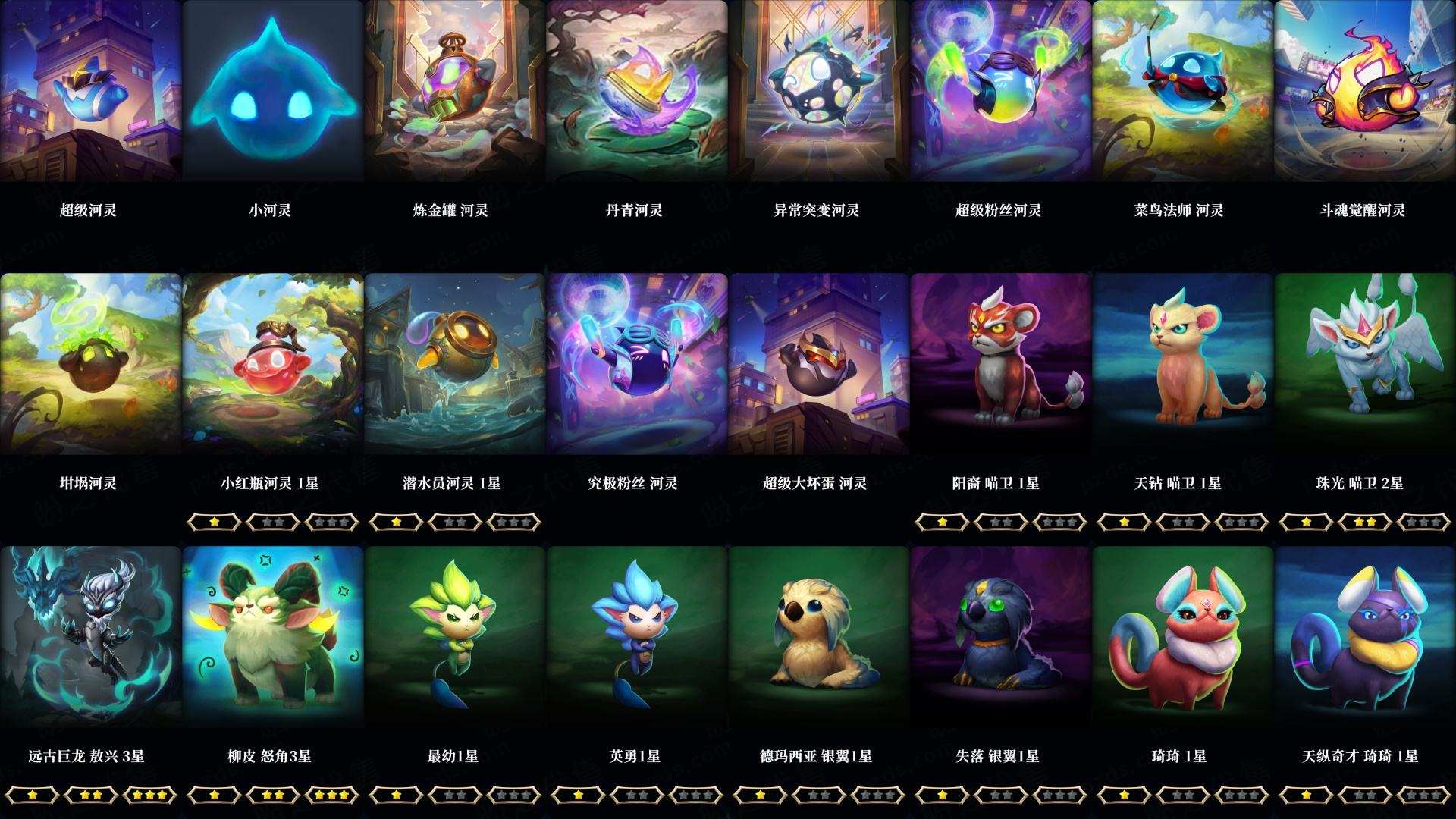Screen dimensions: 1456x819
Task: Set 珠光 喵卫 to 1-star
Action: coord(1306,522)
